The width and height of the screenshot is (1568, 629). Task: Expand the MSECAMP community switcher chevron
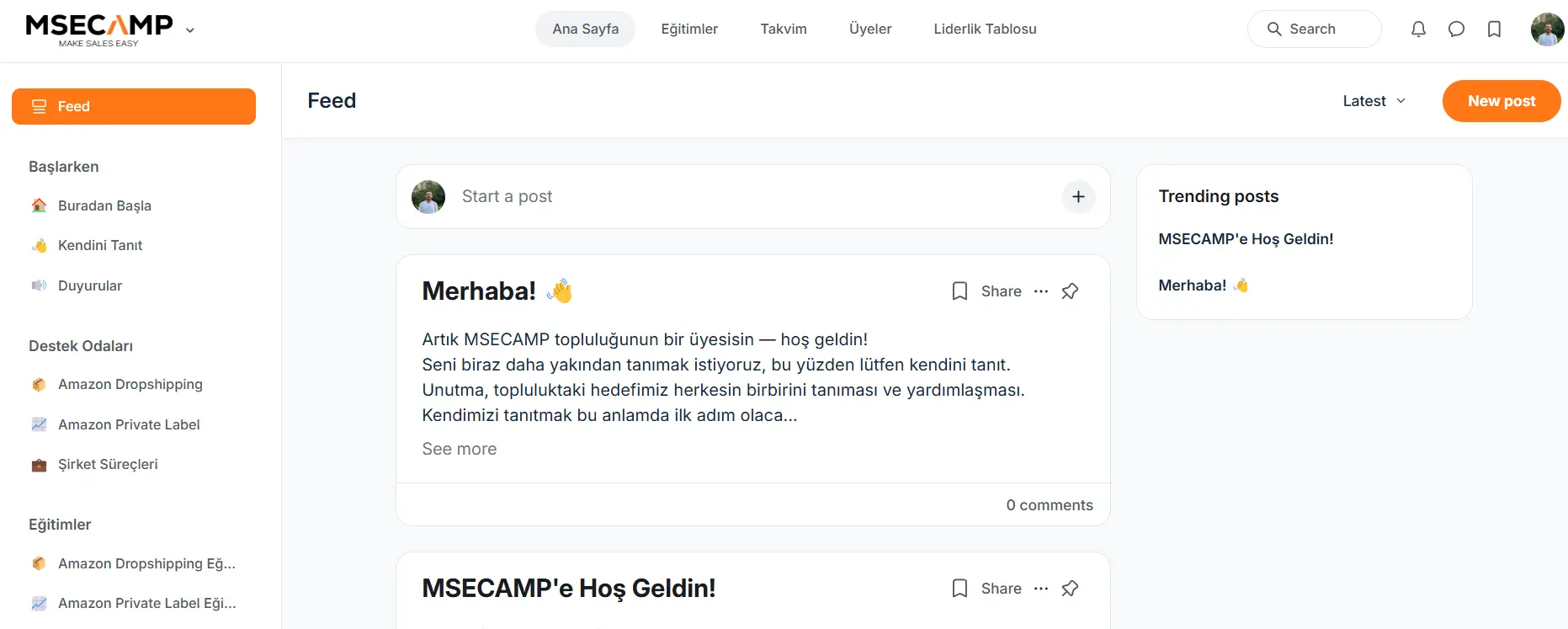pos(190,30)
